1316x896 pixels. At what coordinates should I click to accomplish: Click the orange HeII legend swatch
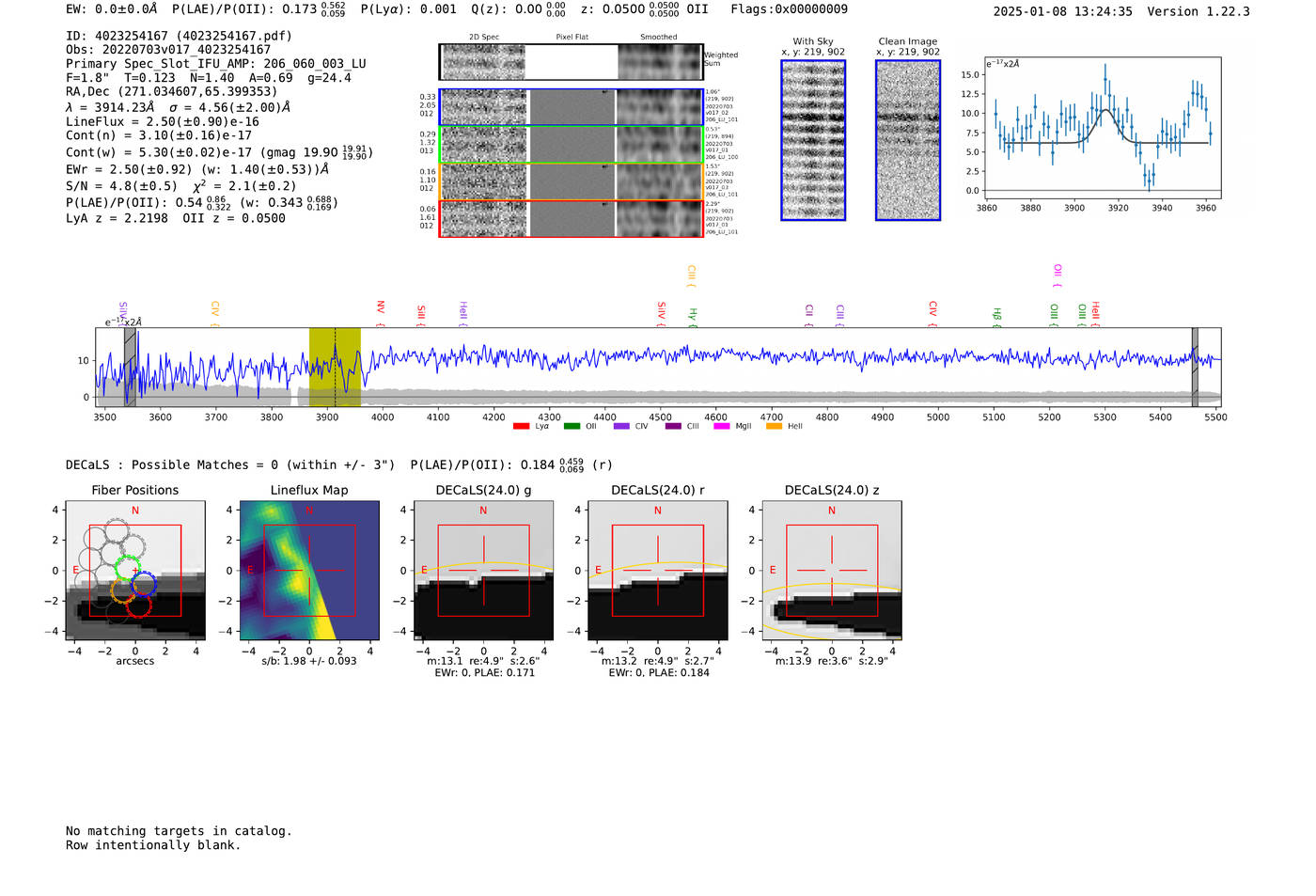pyautogui.click(x=775, y=427)
